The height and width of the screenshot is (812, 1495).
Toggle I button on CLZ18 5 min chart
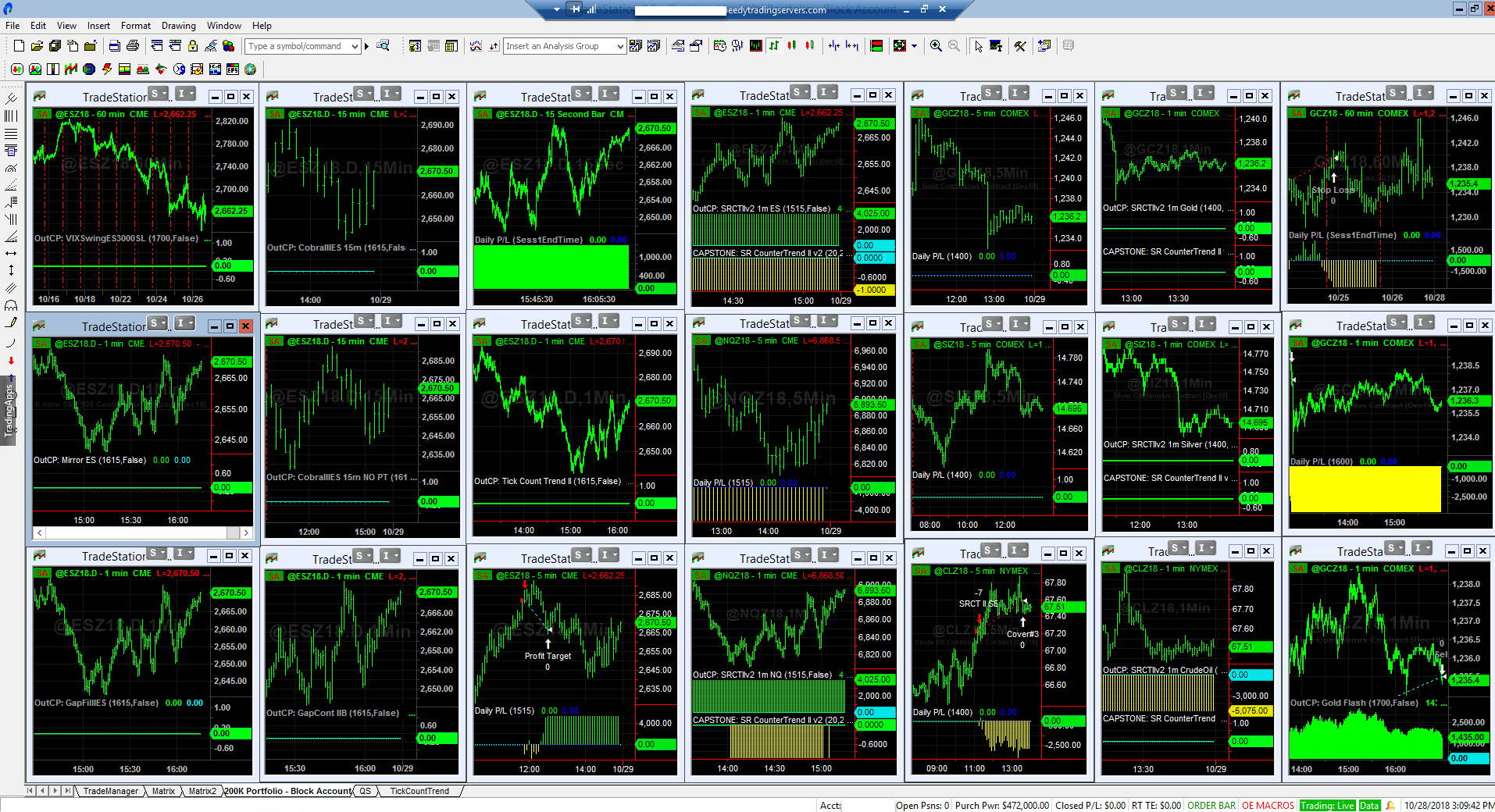1018,550
